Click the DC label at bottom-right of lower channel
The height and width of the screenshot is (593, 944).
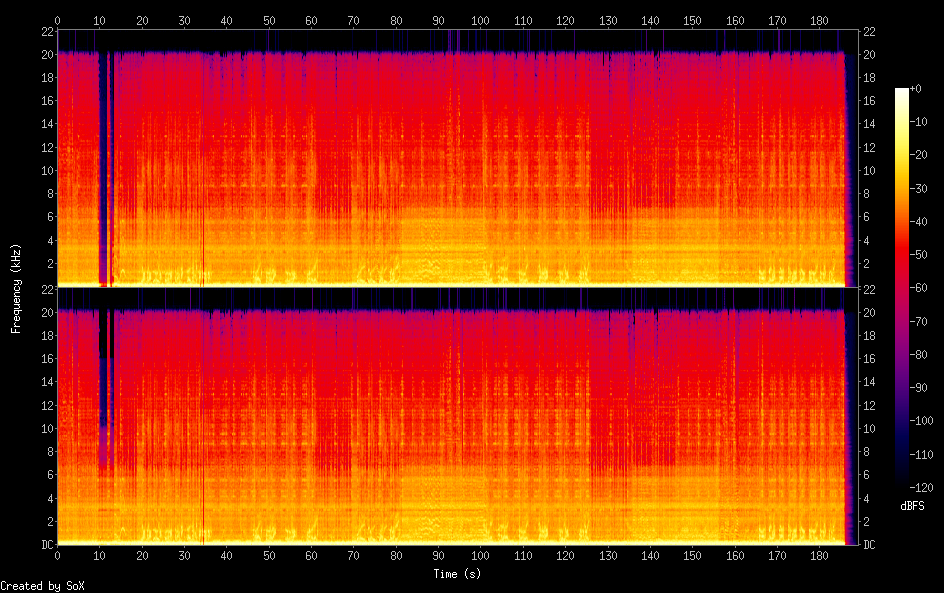(x=869, y=545)
